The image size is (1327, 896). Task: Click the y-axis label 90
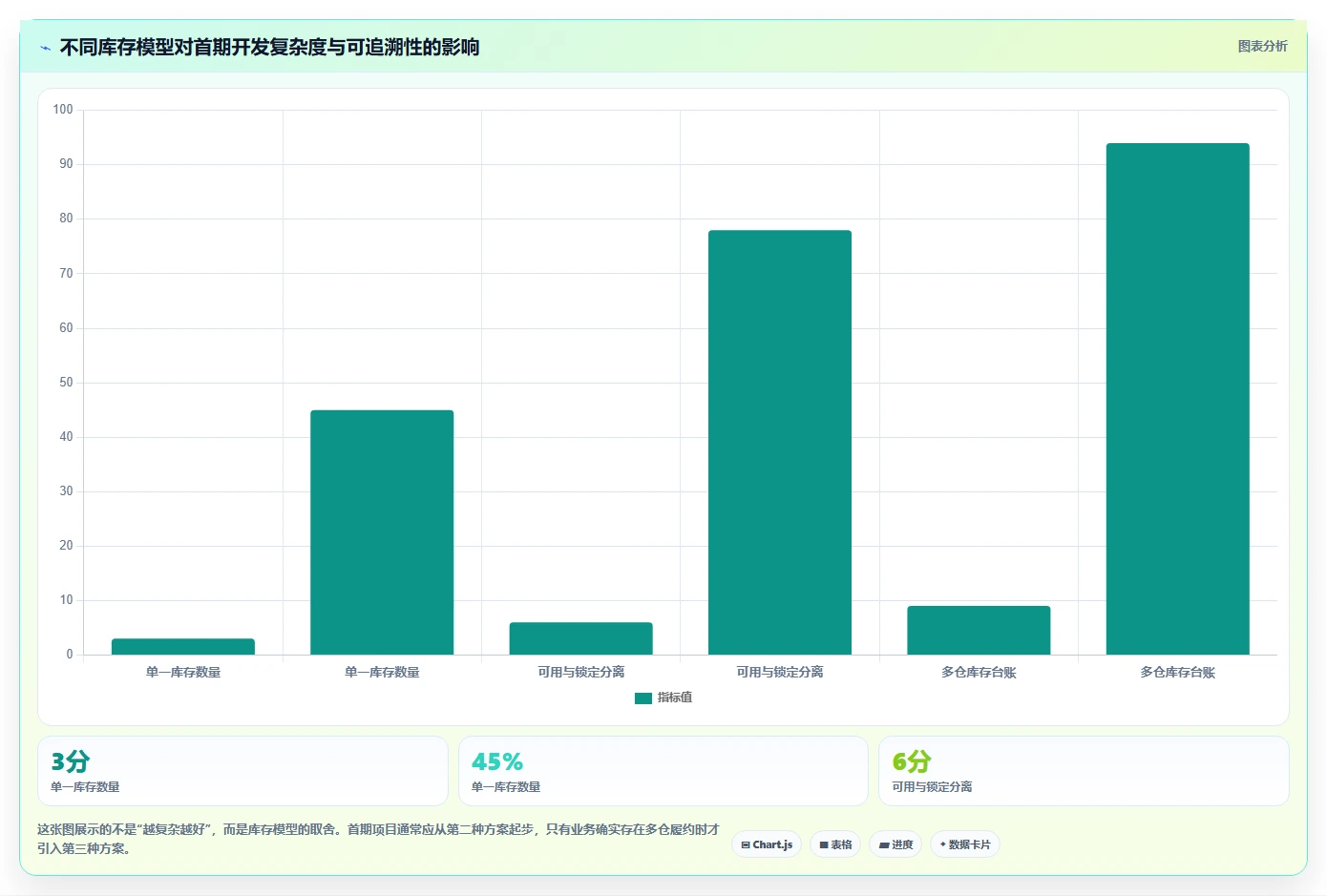pos(66,164)
